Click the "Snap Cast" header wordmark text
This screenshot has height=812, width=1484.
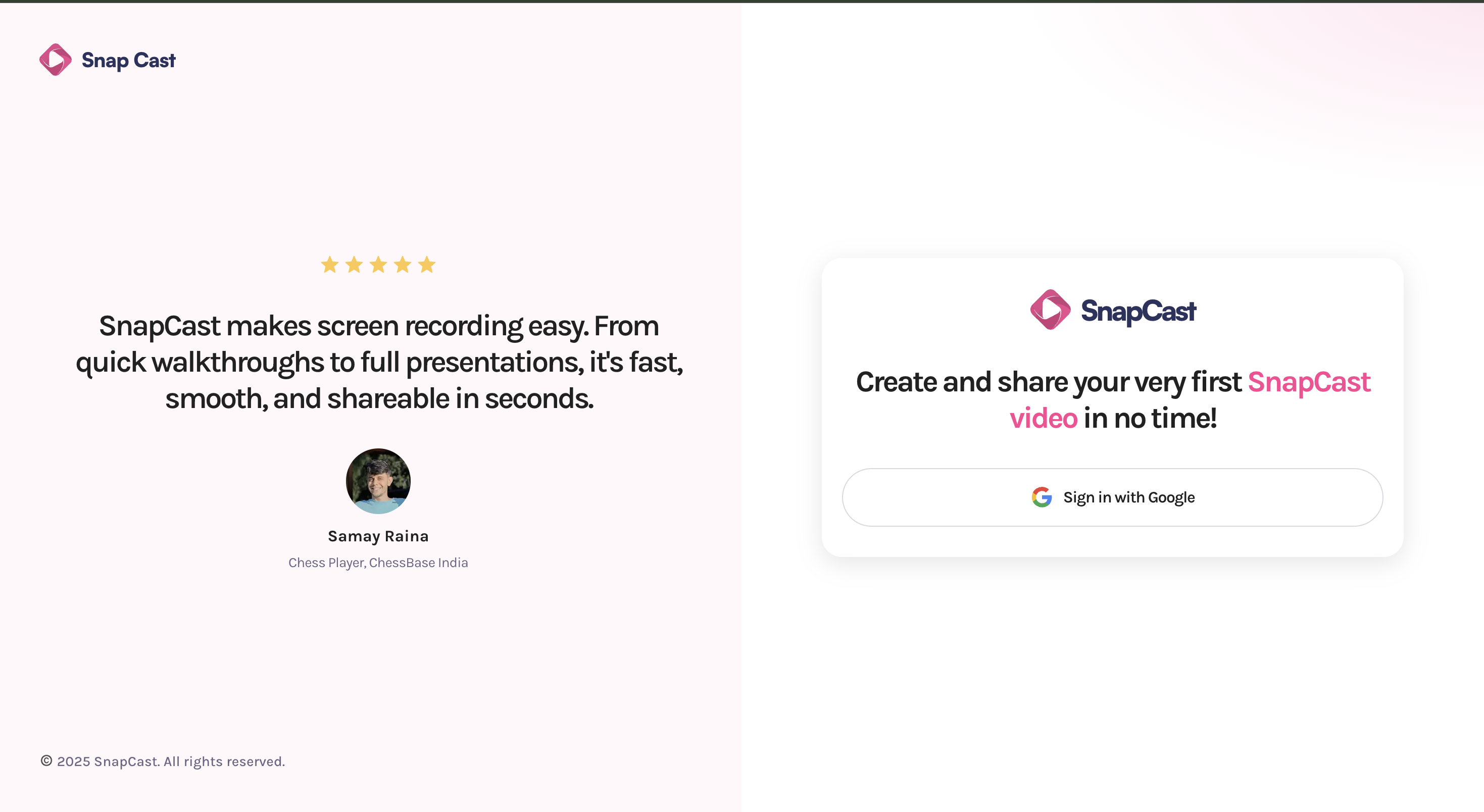(x=128, y=61)
